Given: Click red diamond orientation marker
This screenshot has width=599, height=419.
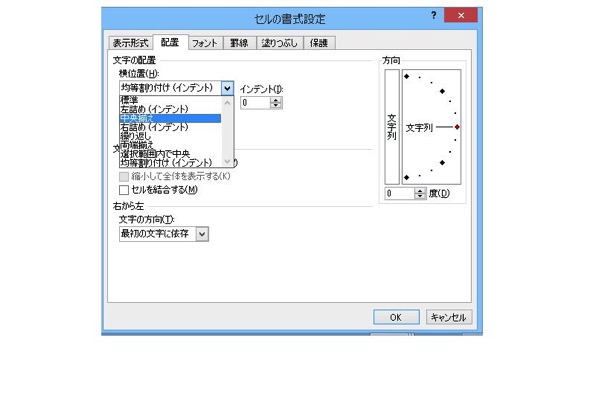Looking at the screenshot, I should (x=457, y=127).
